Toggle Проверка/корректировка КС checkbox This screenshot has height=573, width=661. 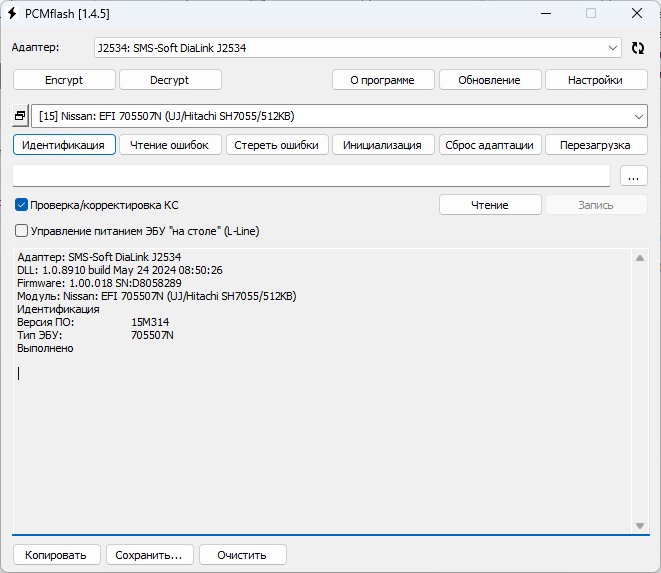(21, 205)
